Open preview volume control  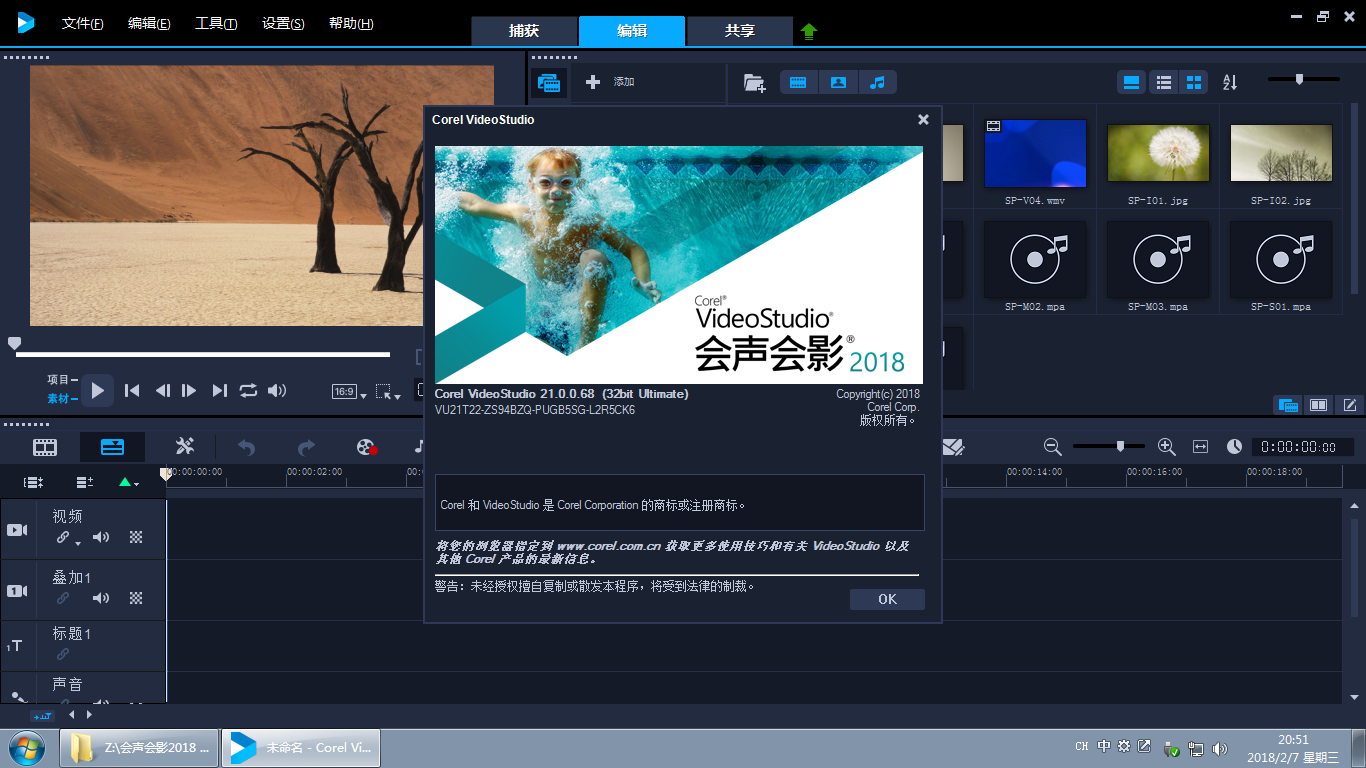click(277, 391)
